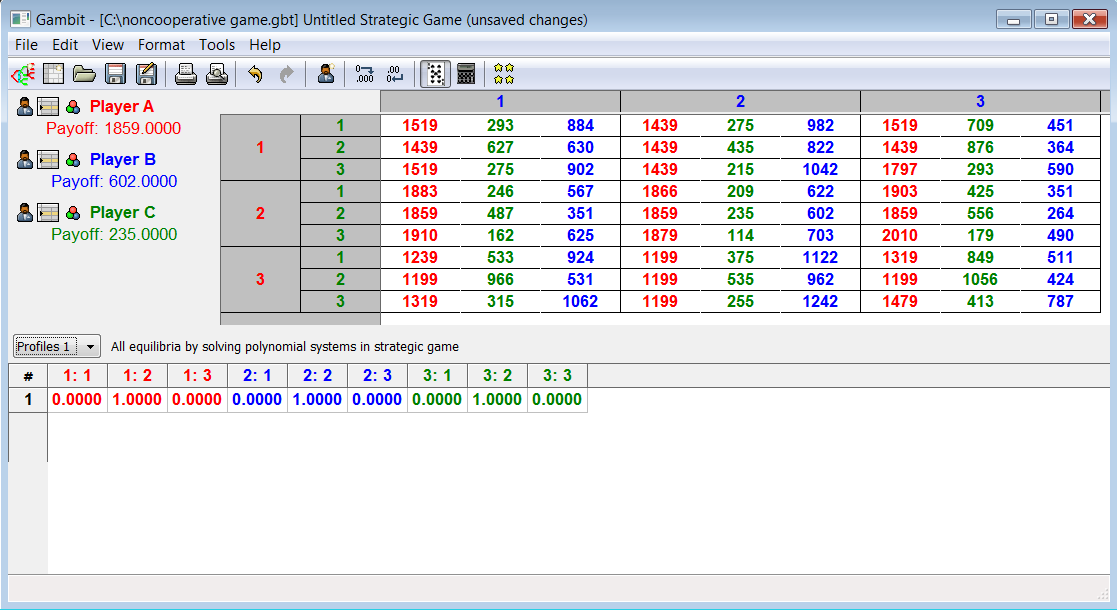Save the game with the floppy disk icon

115,74
